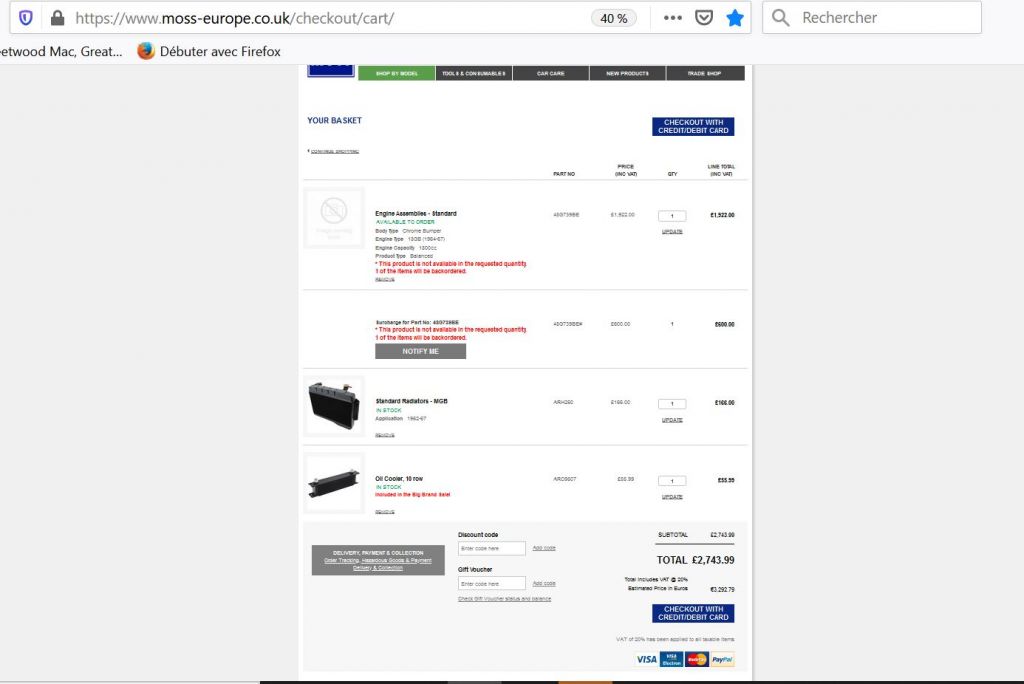Open Engine Assemblies - Standard product title
Viewport: 1024px width, 684px height.
point(416,214)
